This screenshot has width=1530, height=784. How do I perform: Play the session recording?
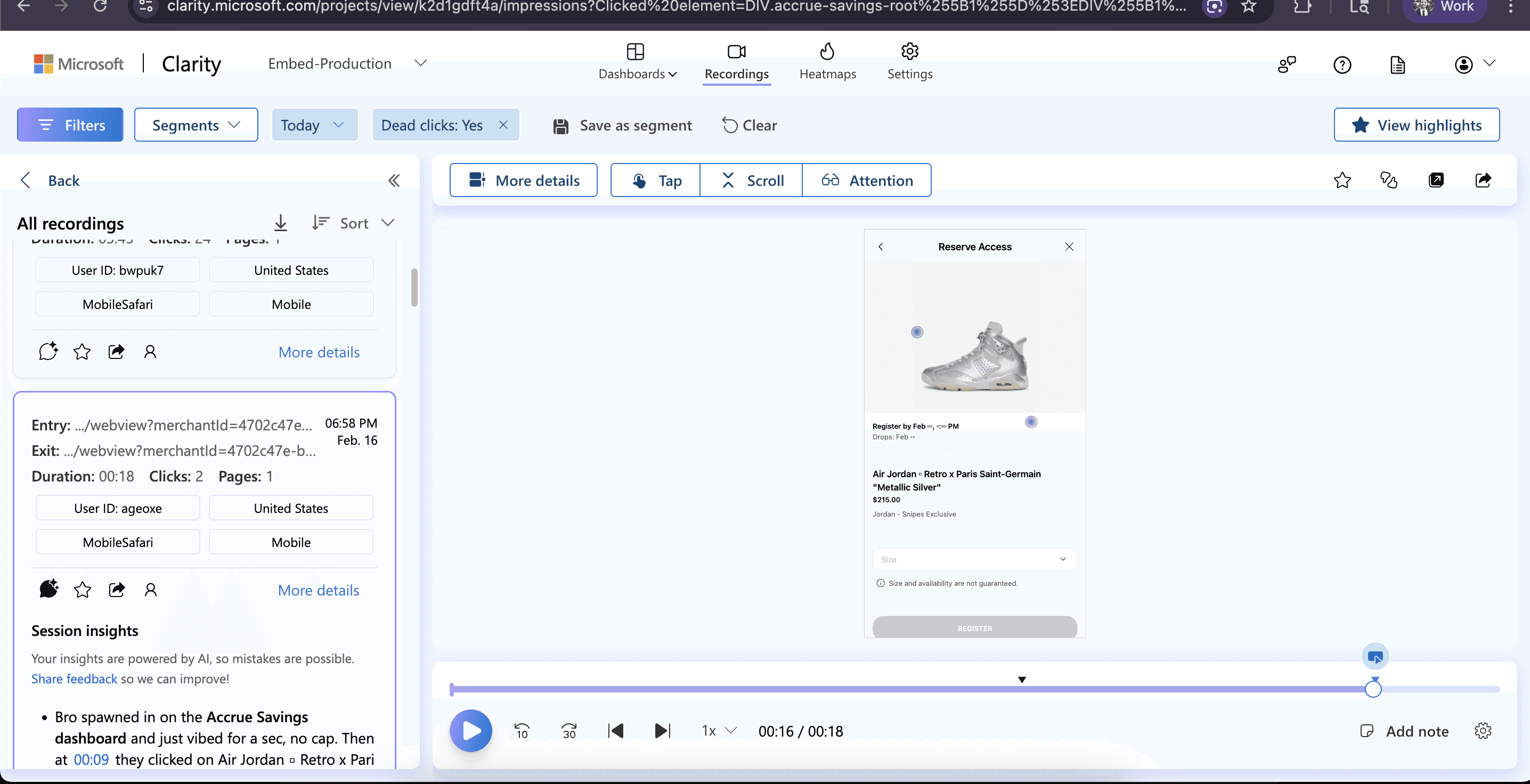tap(470, 731)
